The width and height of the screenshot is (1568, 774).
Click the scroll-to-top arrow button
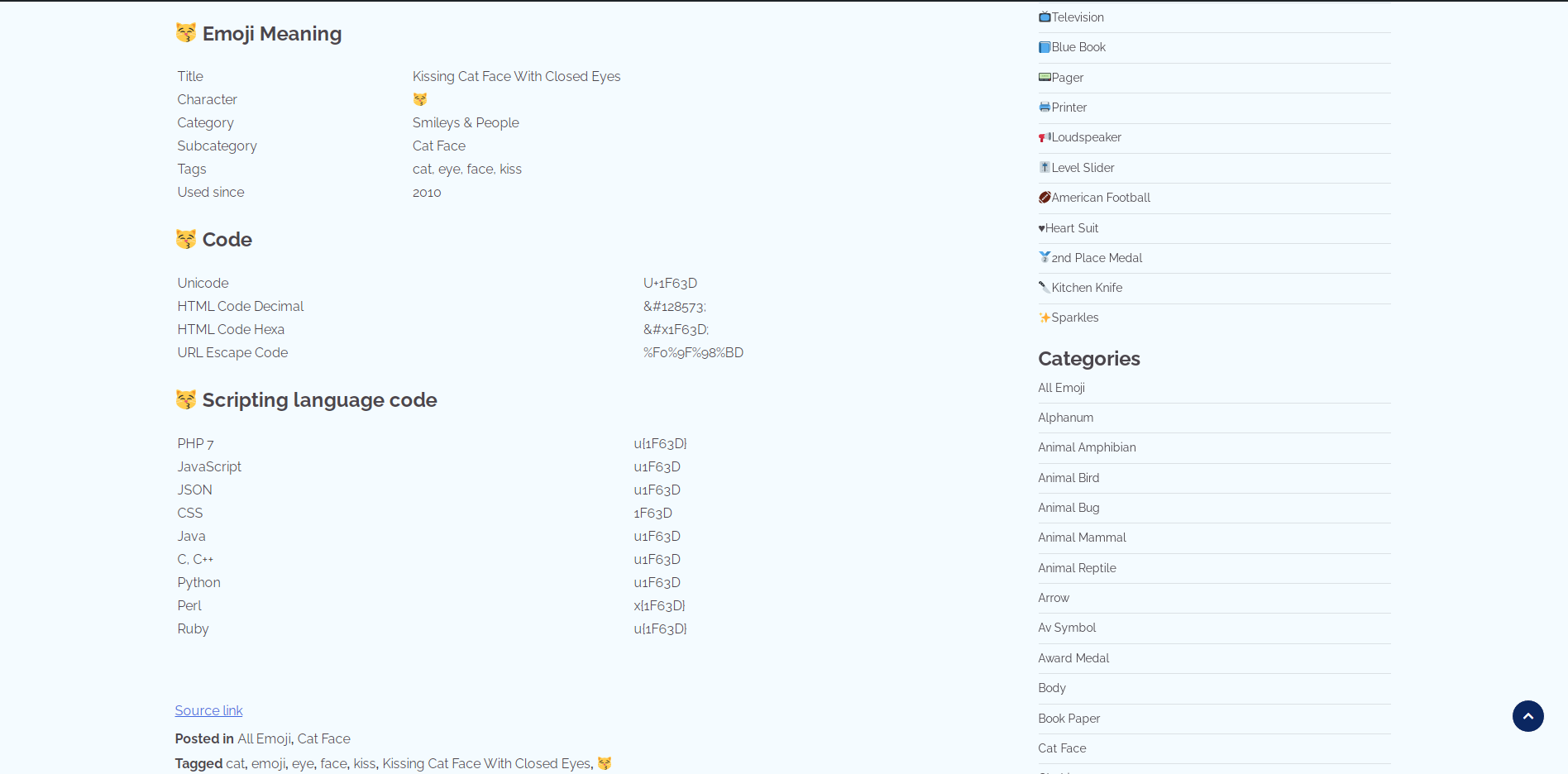coord(1527,716)
